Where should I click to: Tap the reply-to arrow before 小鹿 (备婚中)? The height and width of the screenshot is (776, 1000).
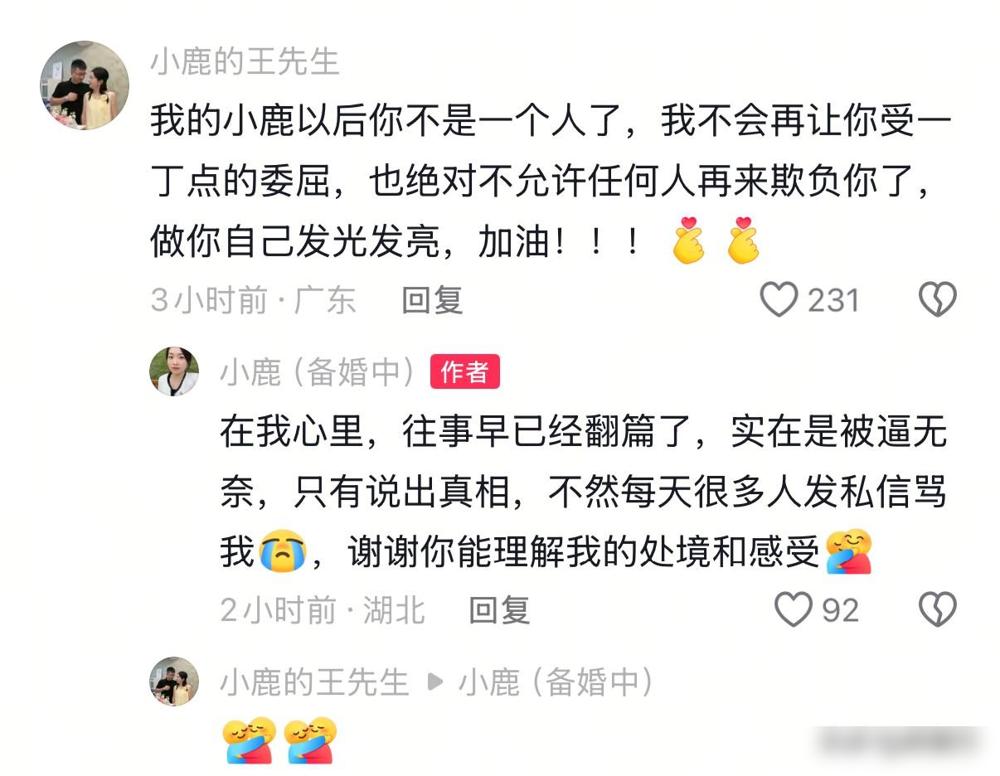pos(435,682)
